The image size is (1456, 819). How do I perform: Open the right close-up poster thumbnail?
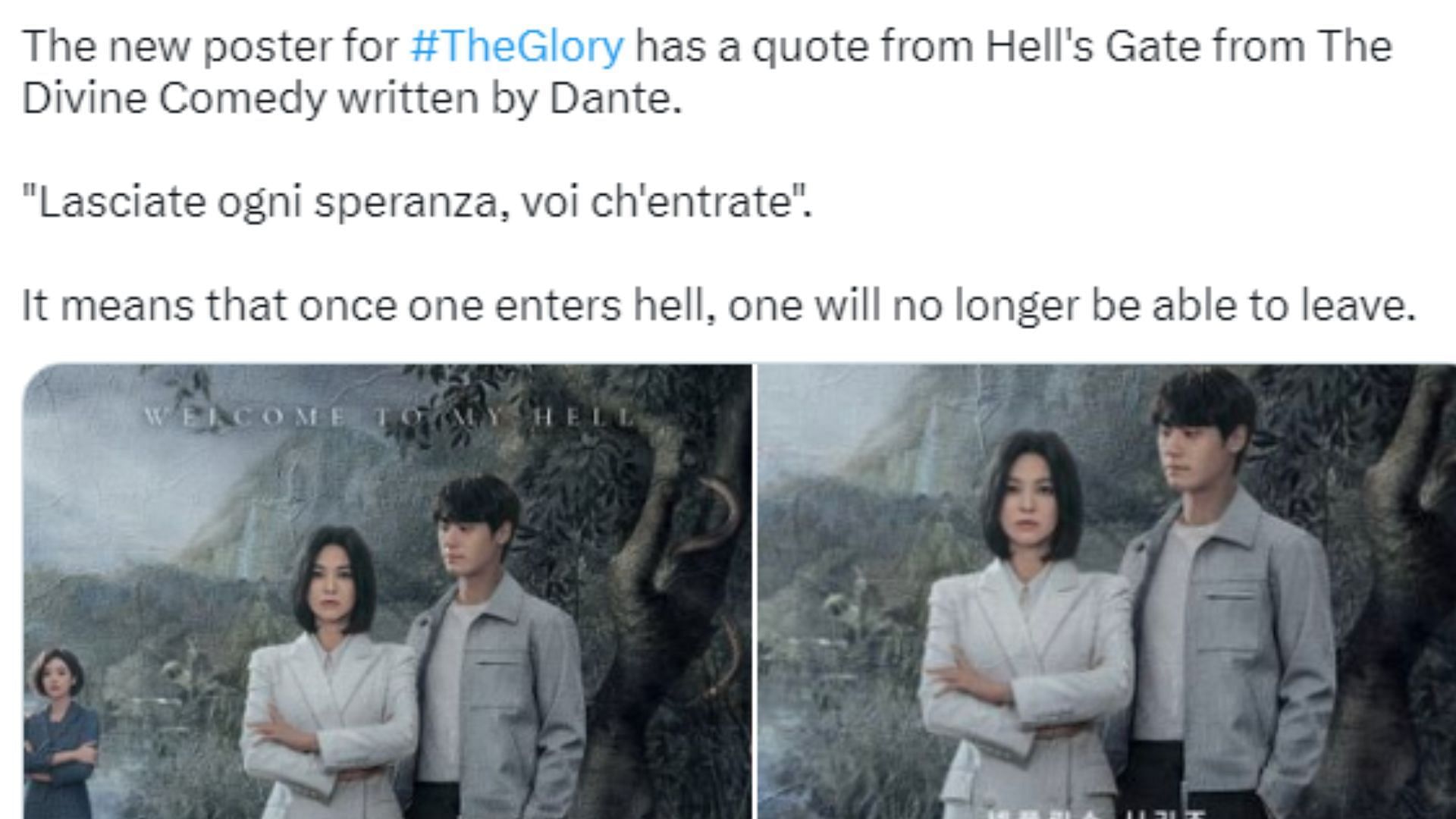pyautogui.click(x=1106, y=591)
